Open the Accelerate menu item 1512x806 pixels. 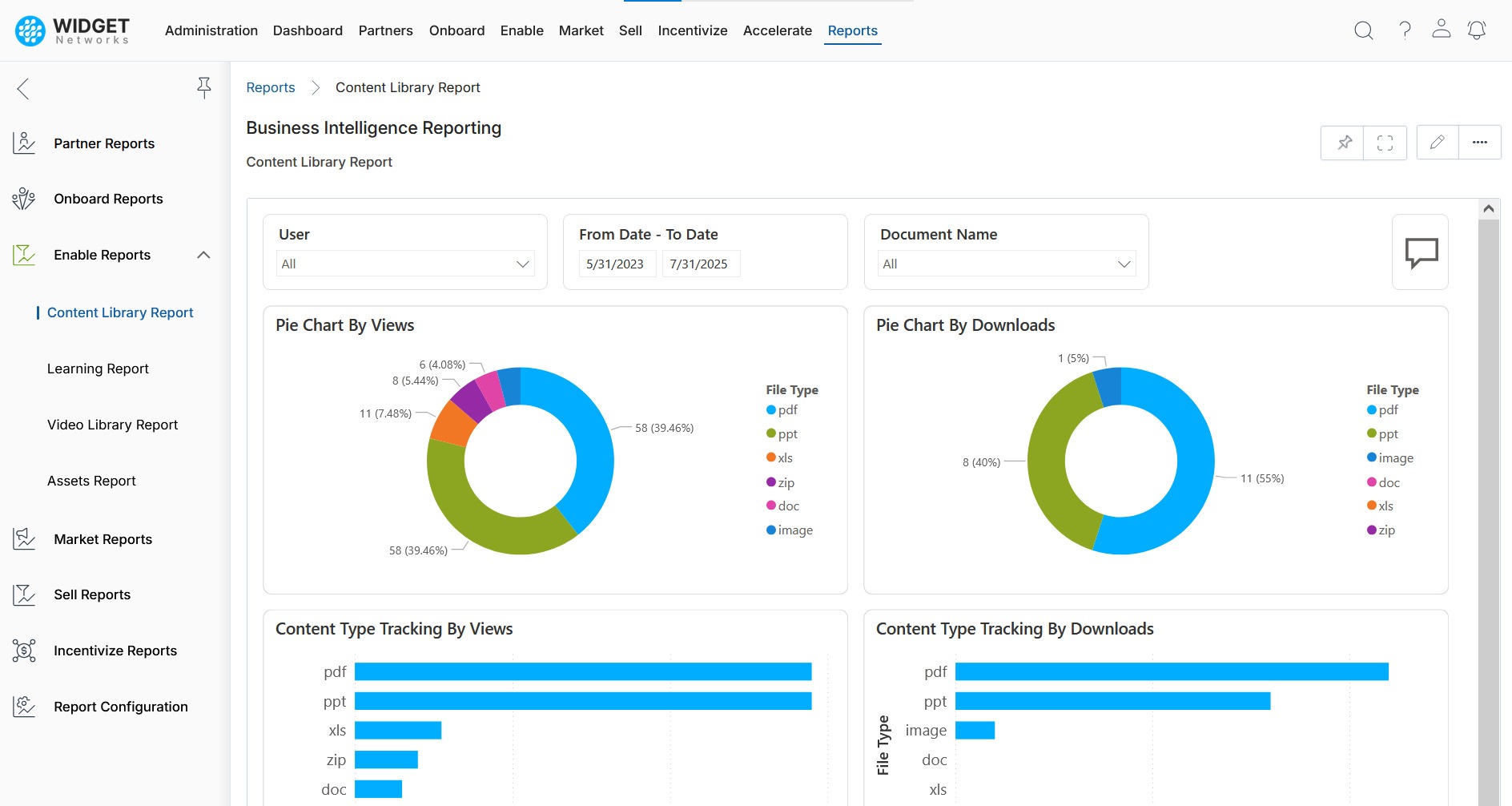pyautogui.click(x=777, y=30)
